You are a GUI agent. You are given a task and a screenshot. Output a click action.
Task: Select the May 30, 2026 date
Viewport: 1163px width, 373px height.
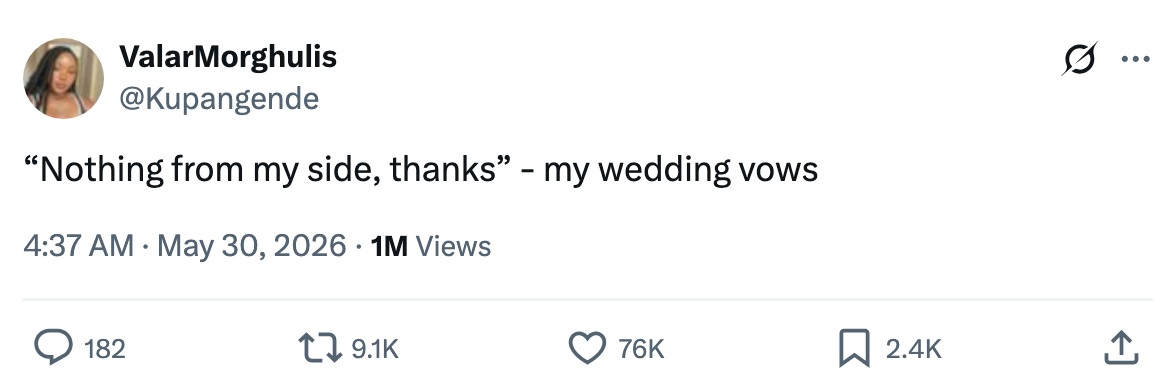tap(251, 245)
